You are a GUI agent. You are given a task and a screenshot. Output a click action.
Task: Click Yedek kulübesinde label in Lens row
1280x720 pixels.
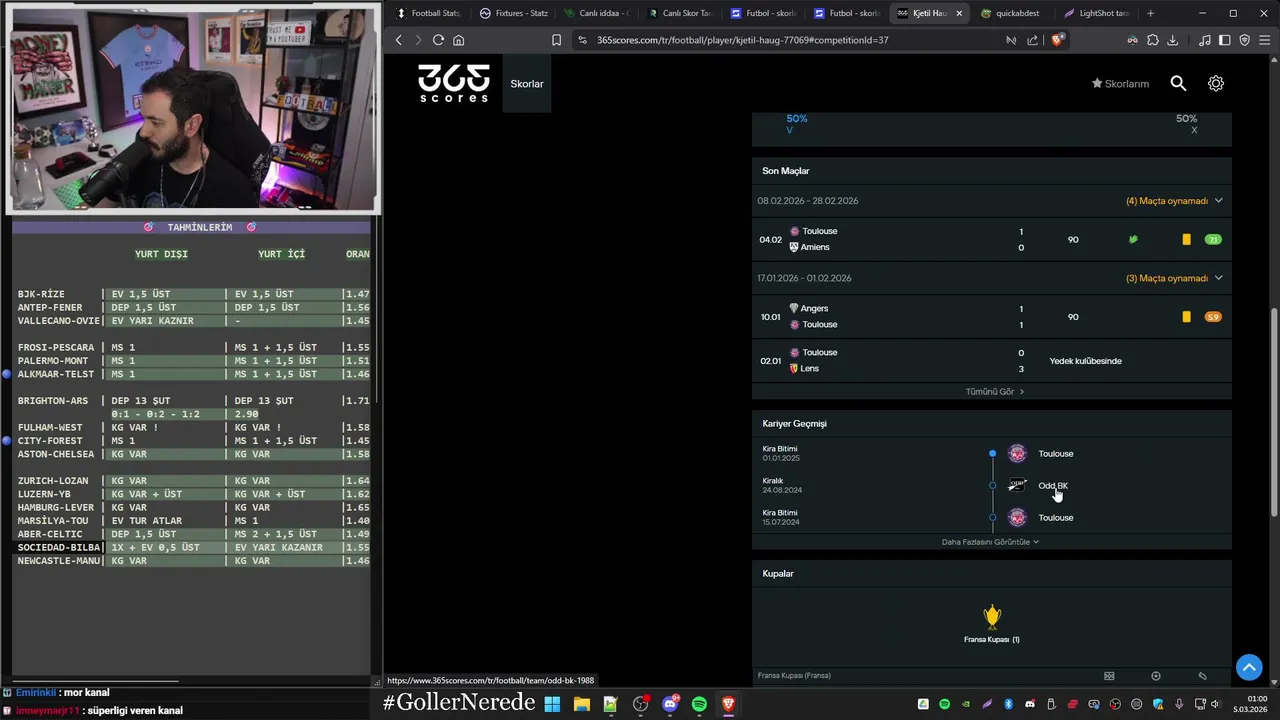coord(1085,361)
